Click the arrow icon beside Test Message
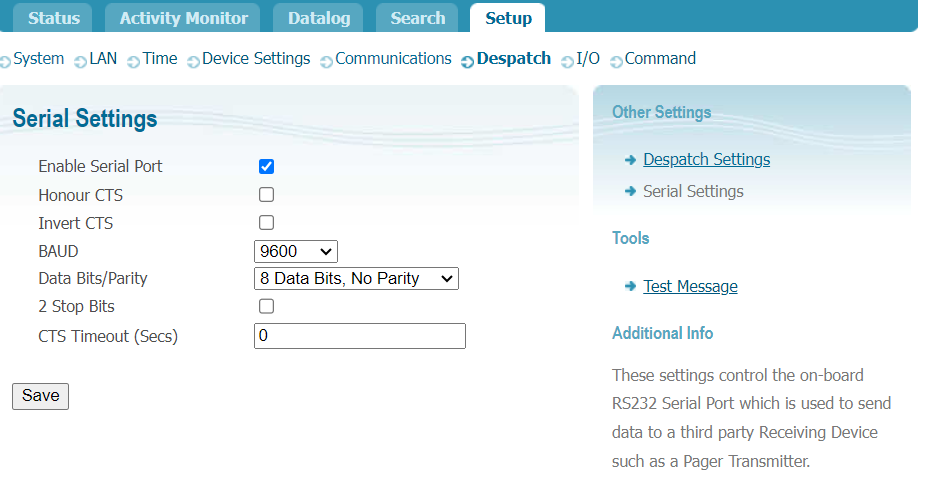The image size is (927, 485). (630, 287)
